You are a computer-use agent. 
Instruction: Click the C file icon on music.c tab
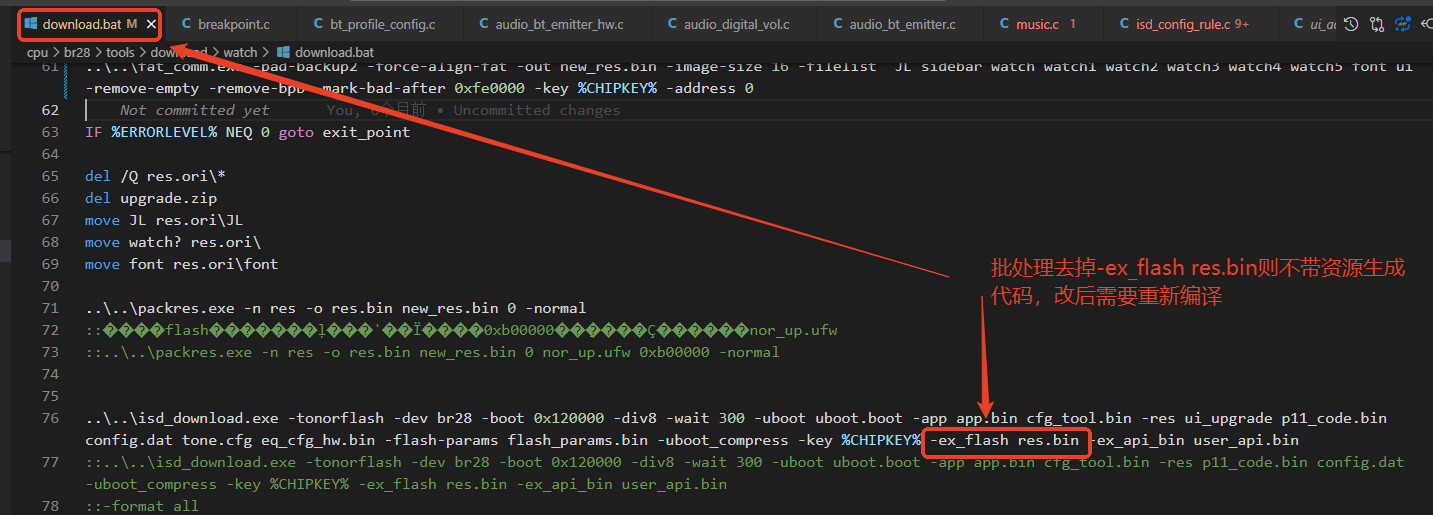(x=1005, y=23)
